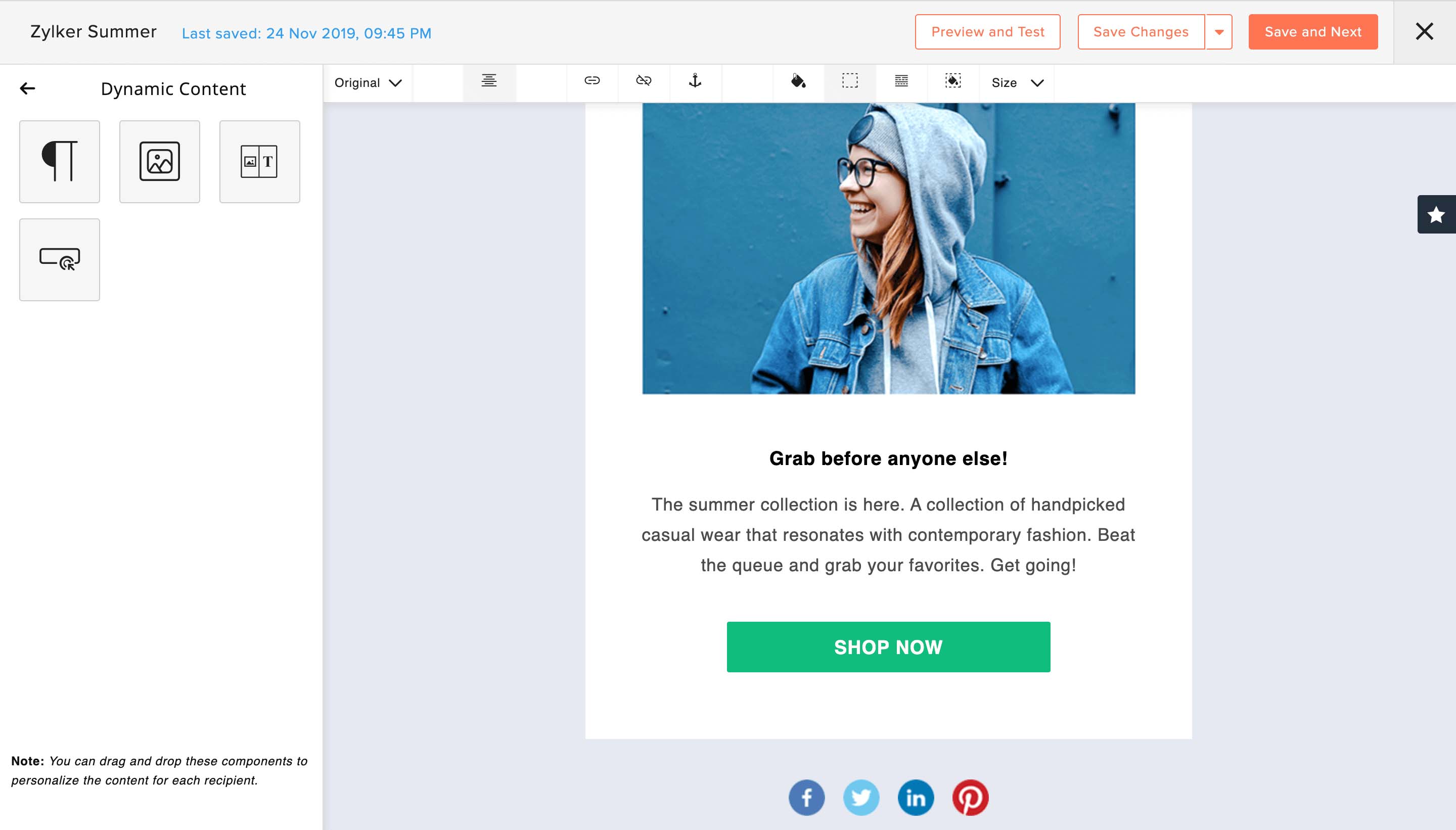Viewport: 1456px width, 830px height.
Task: Click the Dynamic Content back arrow
Action: click(26, 89)
